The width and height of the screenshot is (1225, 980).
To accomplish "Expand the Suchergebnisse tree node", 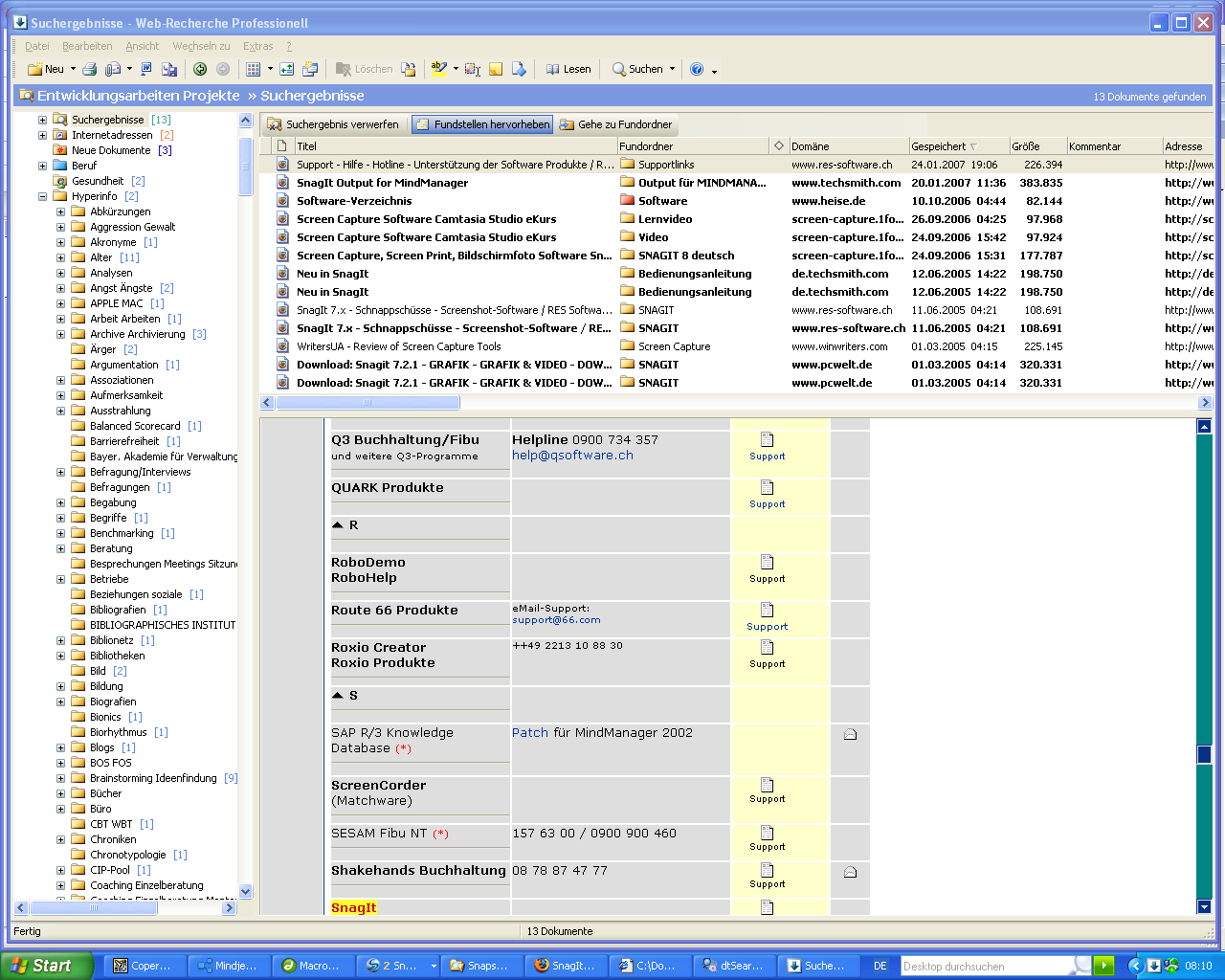I will point(42,121).
